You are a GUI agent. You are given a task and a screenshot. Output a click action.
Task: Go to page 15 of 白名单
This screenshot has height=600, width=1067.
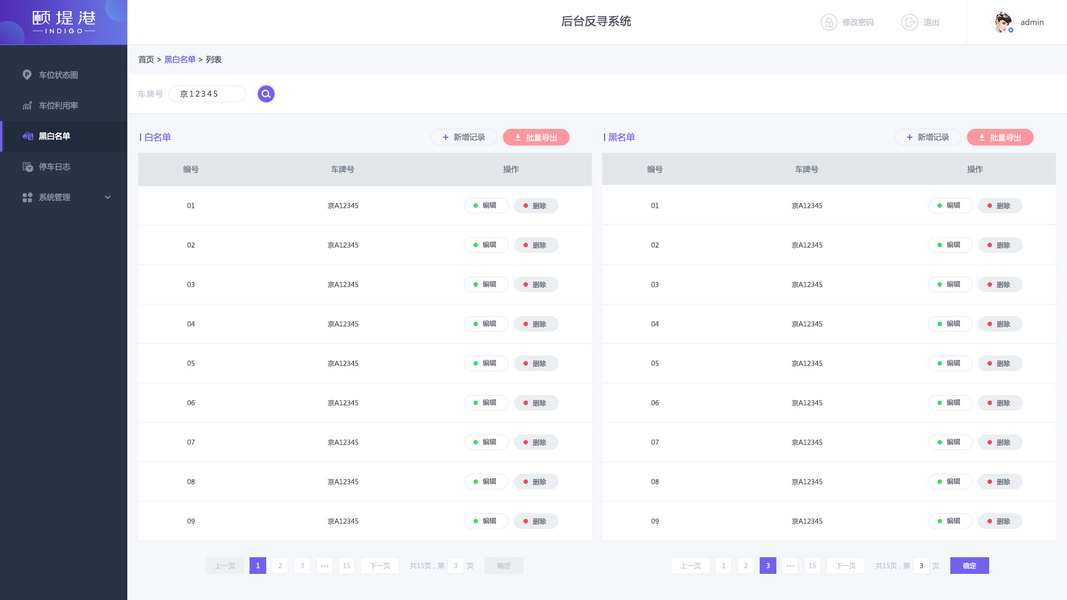[346, 566]
